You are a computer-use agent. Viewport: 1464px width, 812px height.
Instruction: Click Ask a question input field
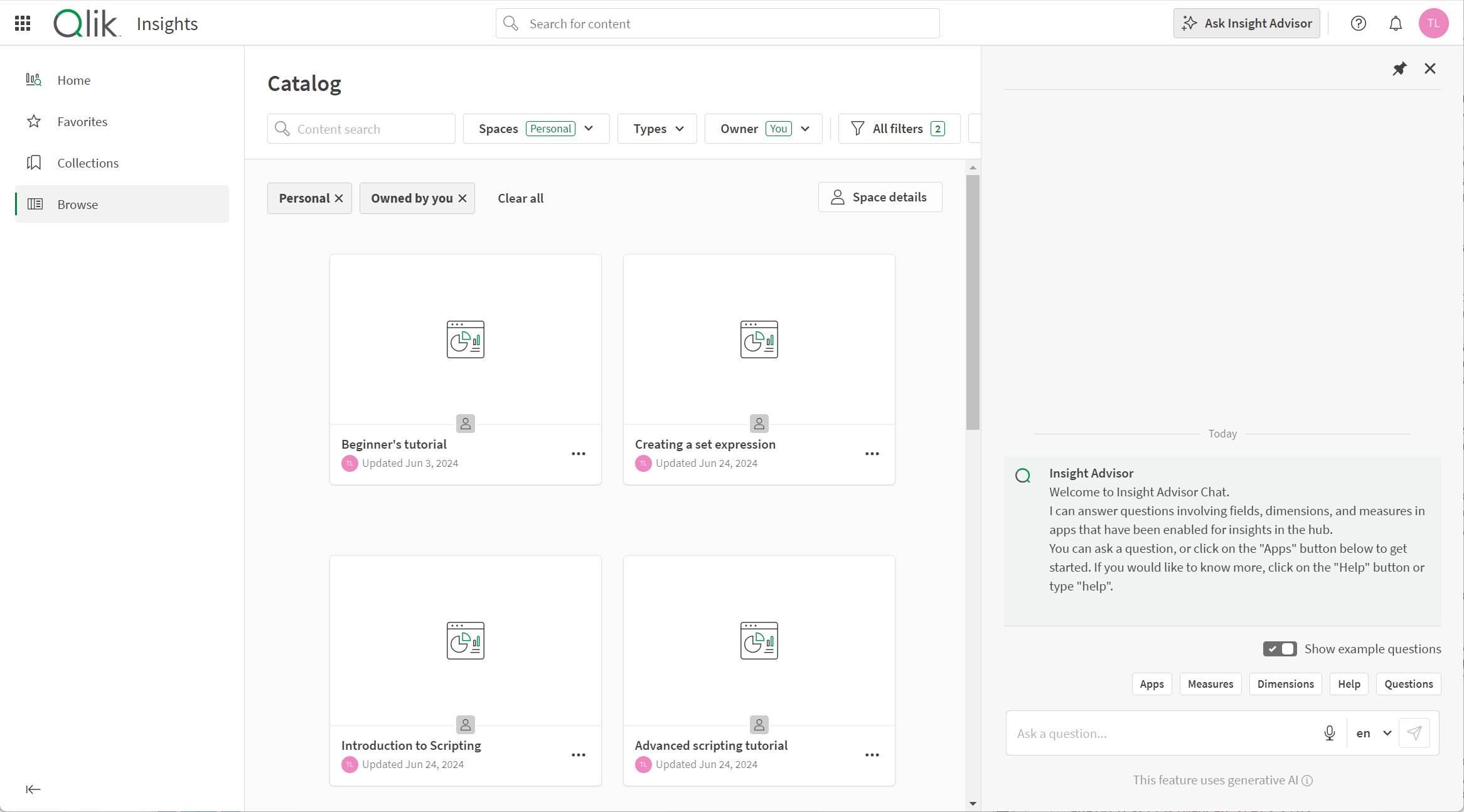coord(1163,733)
